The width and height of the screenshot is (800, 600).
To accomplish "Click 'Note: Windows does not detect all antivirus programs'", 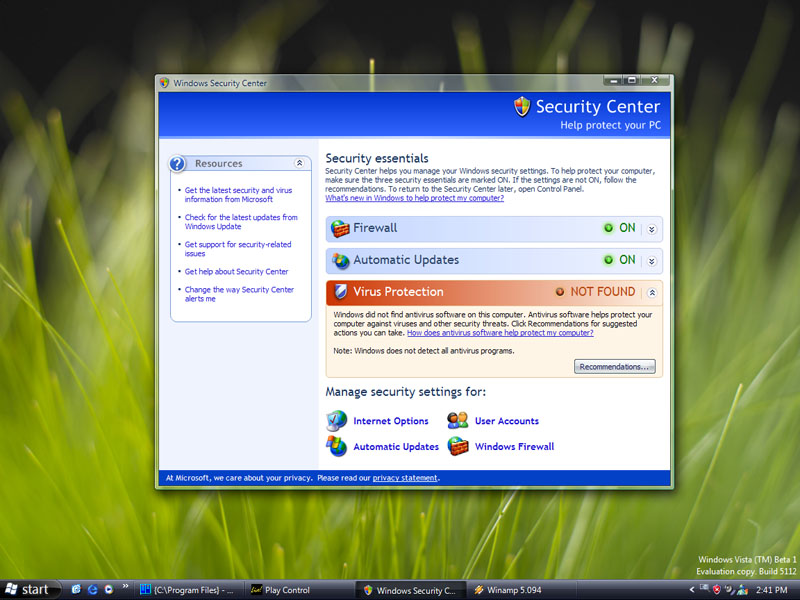I will point(423,351).
